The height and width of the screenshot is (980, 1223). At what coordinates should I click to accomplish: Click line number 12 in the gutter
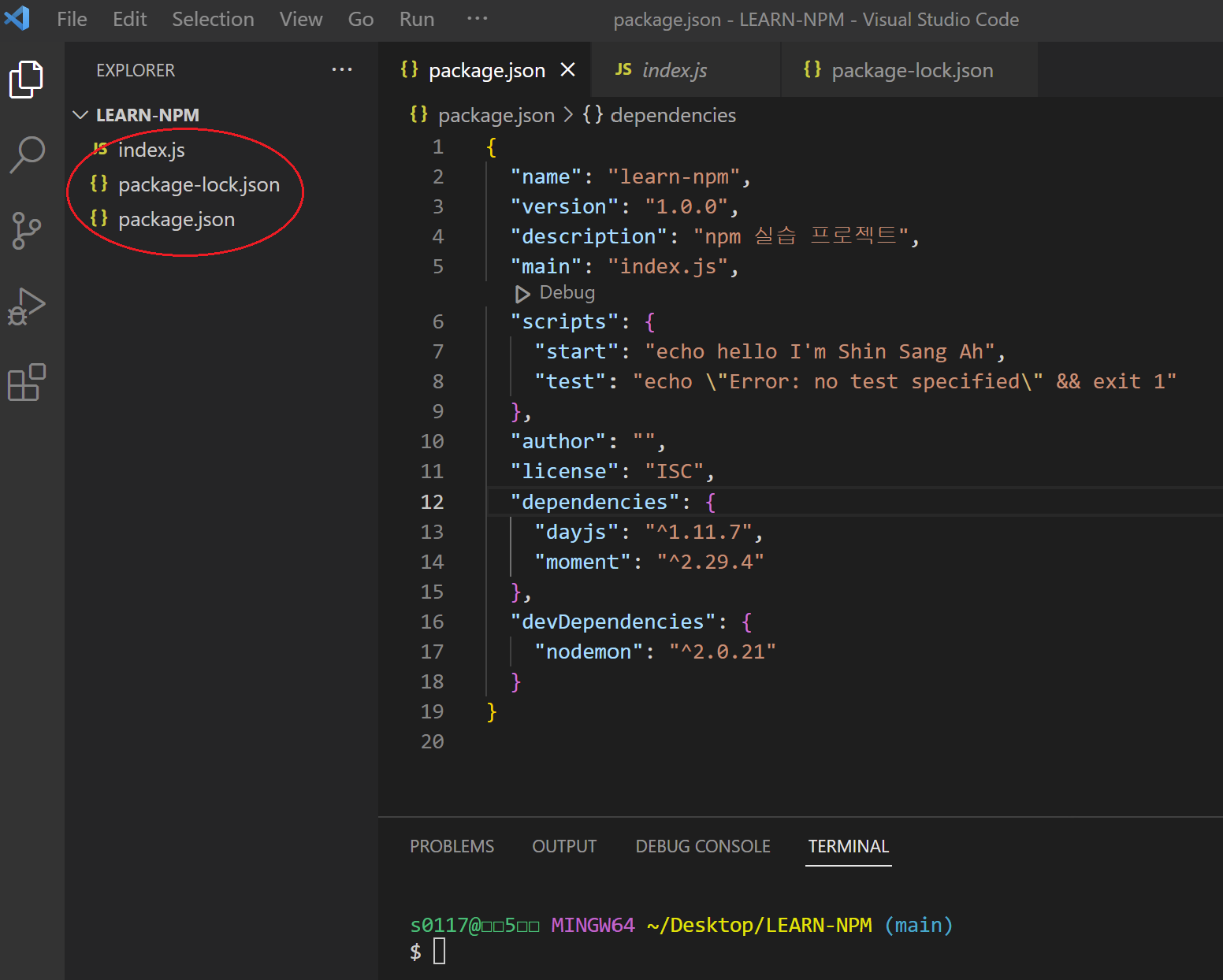(x=432, y=502)
